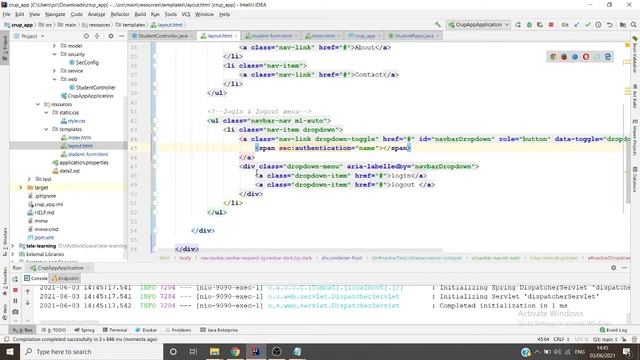Screen dimensions: 640x360
Task: Click the camera thread dump icon
Action: [x=15, y=311]
